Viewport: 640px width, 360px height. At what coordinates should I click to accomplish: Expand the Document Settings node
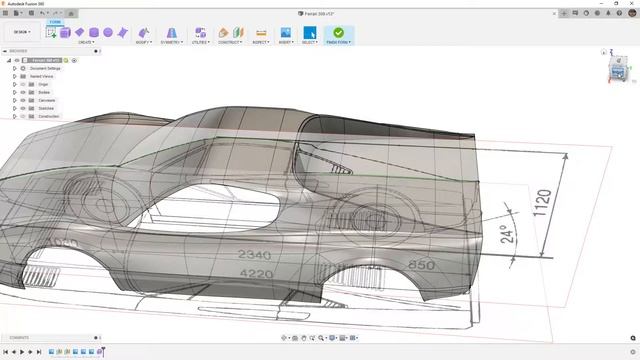coord(15,69)
